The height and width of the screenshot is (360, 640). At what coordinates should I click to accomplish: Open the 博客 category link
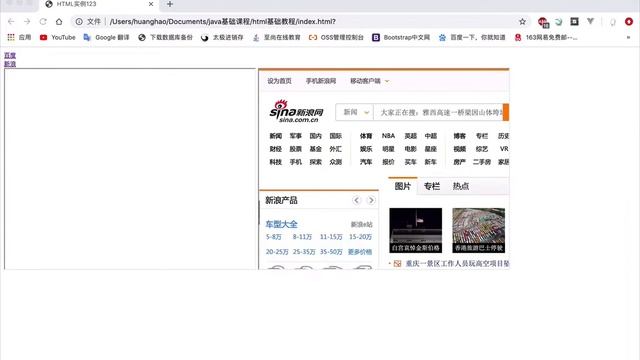460,136
